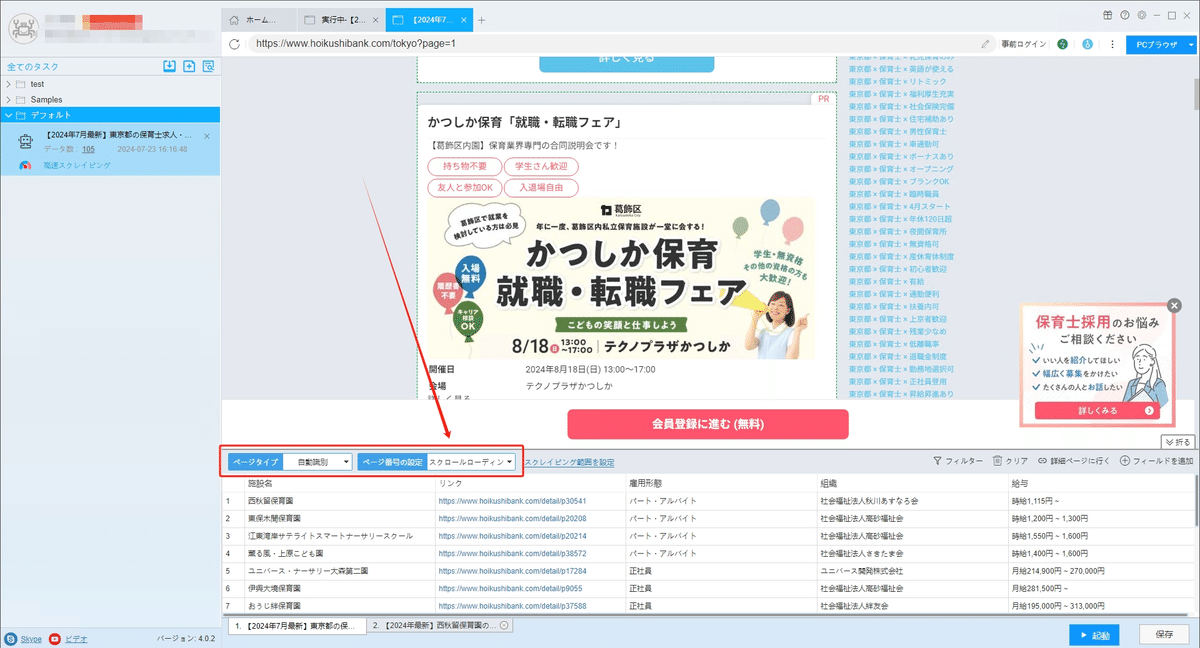
Task: Click the gift icon in title bar
Action: tap(1108, 14)
